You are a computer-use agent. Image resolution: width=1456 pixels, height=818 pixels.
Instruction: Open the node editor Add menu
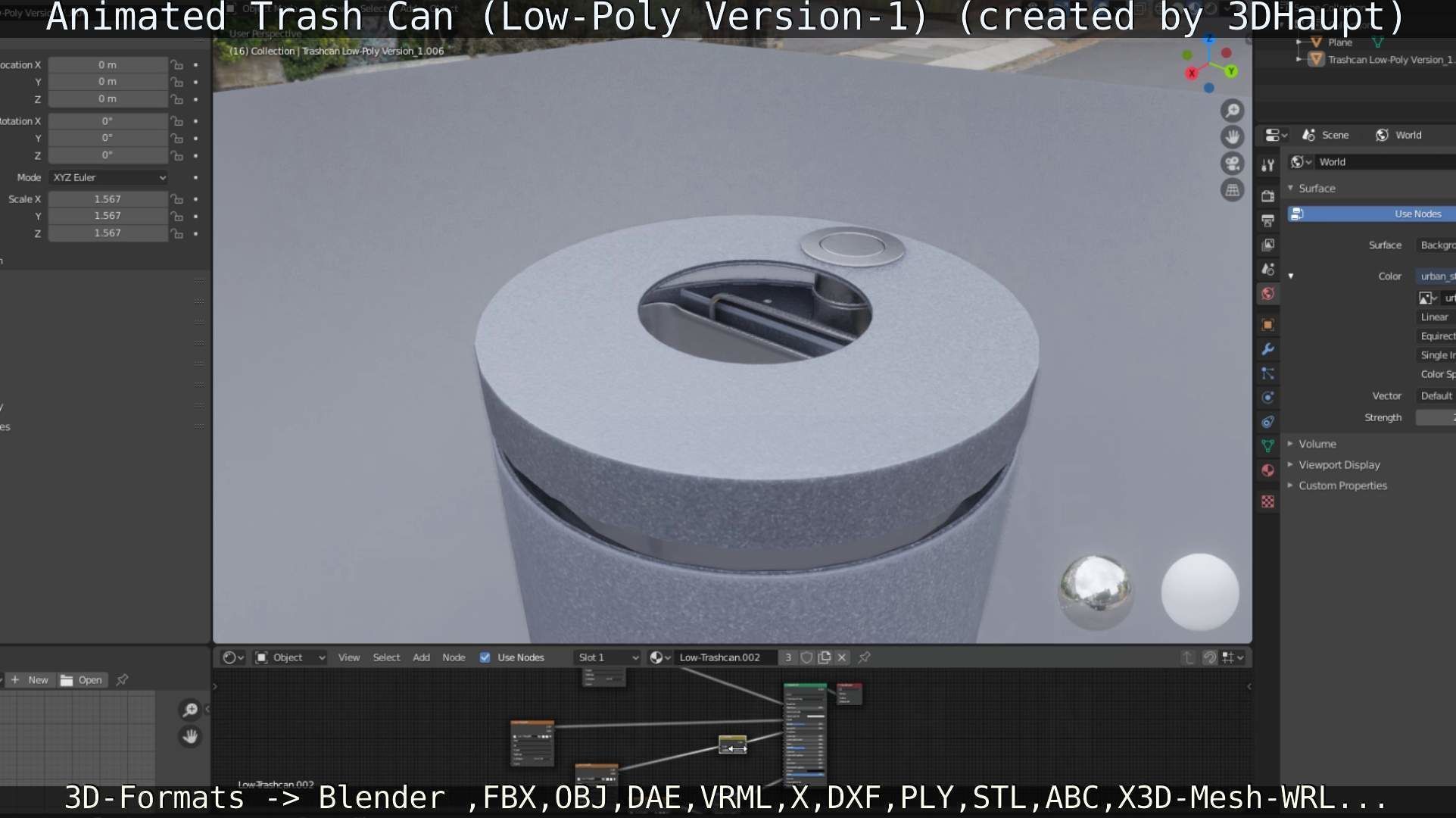(x=421, y=657)
